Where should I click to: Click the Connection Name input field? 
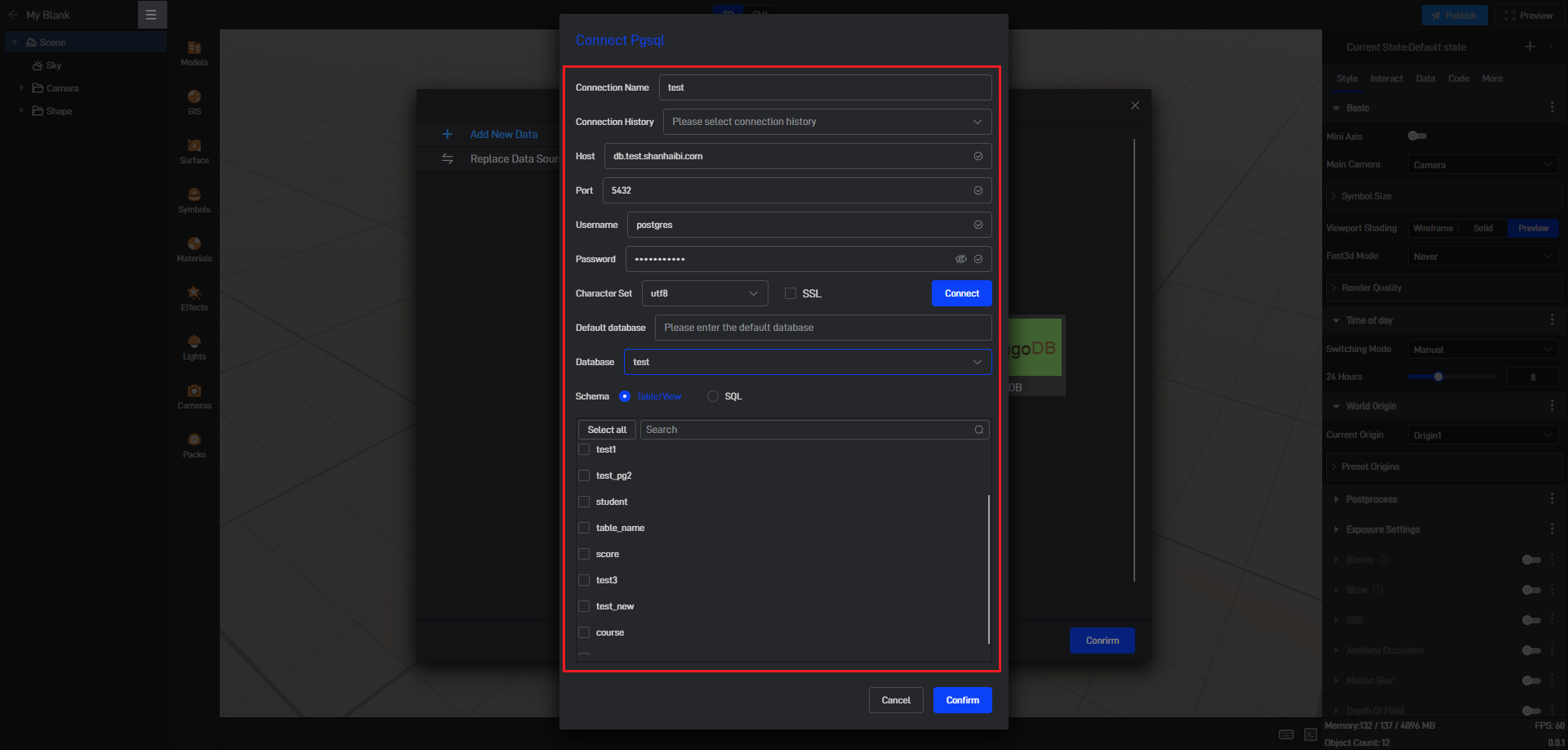pos(826,87)
